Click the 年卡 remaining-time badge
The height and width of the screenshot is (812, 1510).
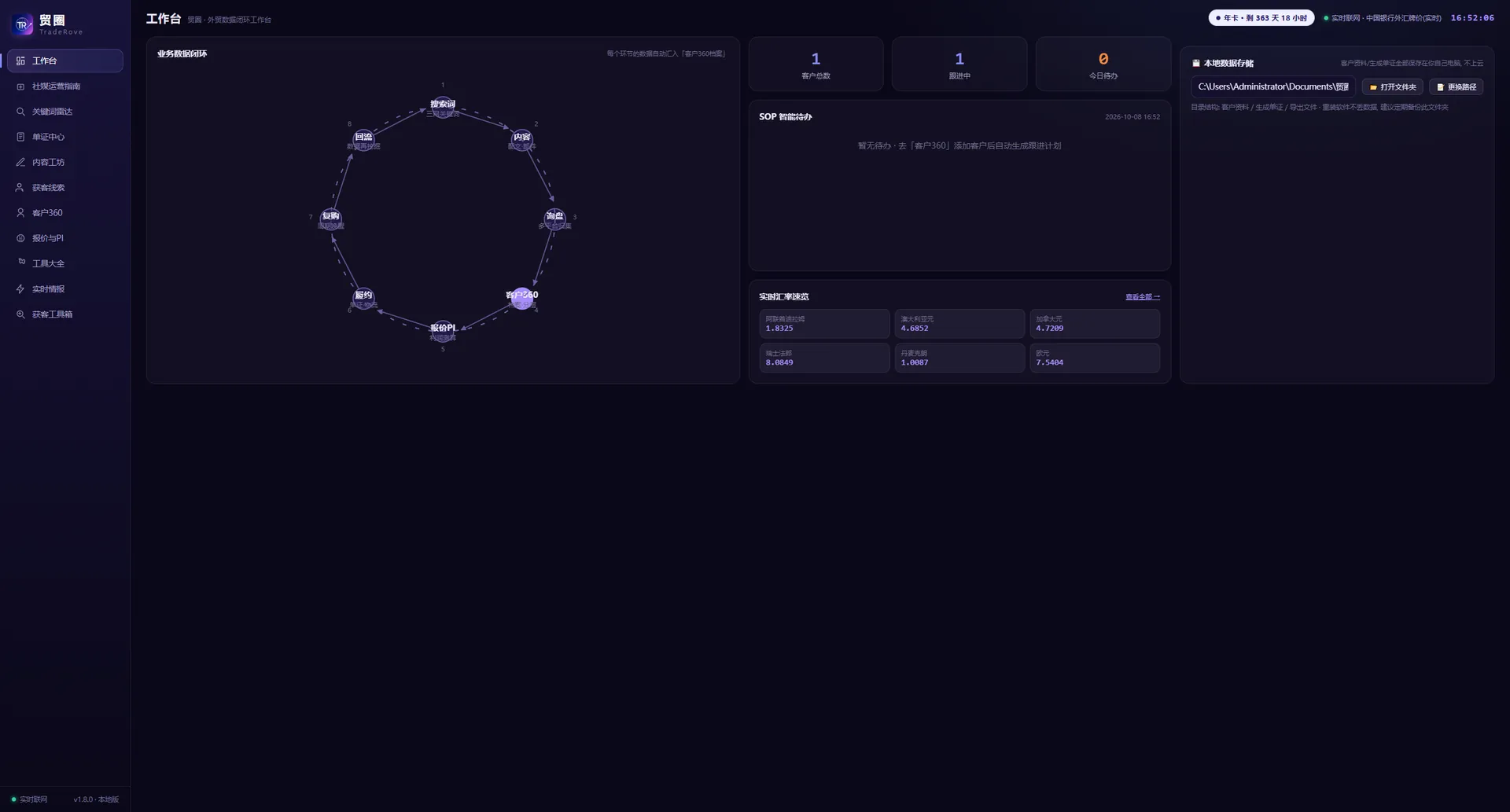pos(1261,18)
